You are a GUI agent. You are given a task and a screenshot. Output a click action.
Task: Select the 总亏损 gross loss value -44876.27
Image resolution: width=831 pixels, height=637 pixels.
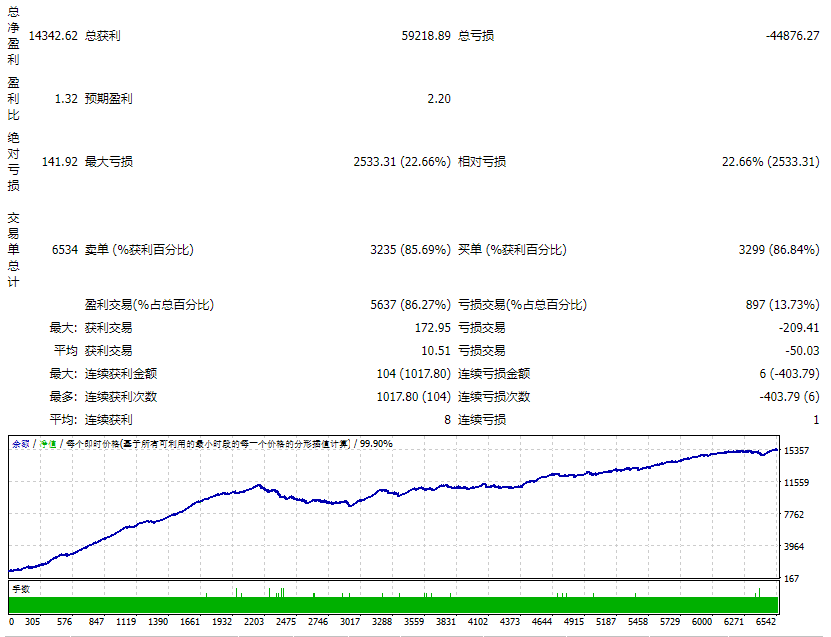(792, 36)
